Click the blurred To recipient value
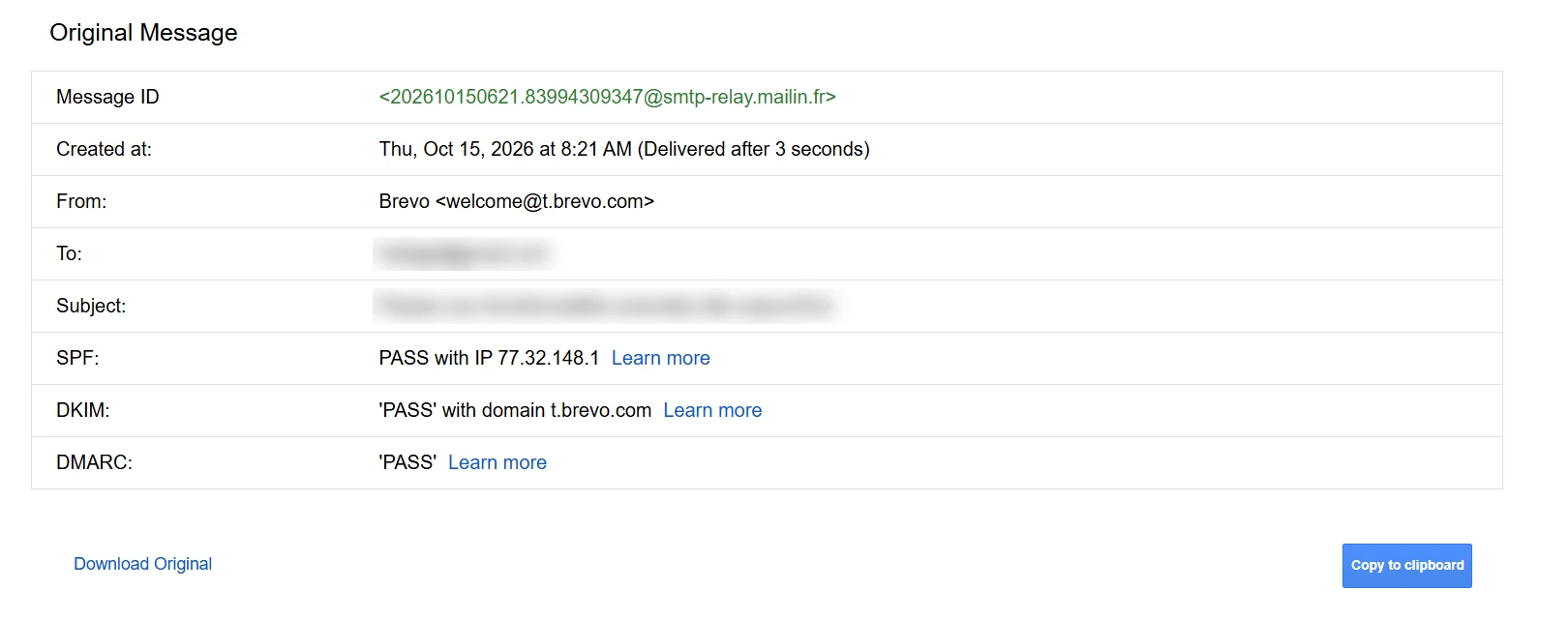1568x620 pixels. tap(464, 253)
